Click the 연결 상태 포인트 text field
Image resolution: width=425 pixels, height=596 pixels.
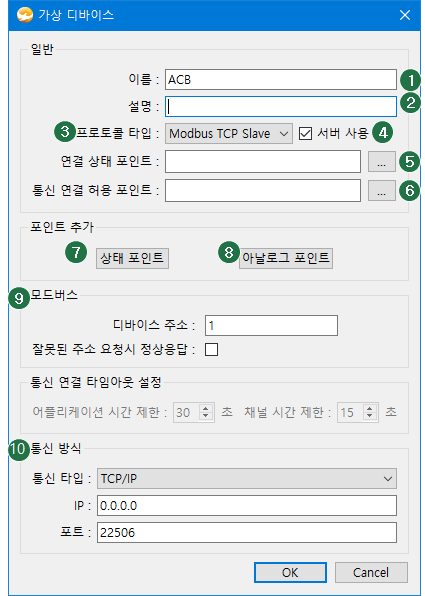(263, 162)
